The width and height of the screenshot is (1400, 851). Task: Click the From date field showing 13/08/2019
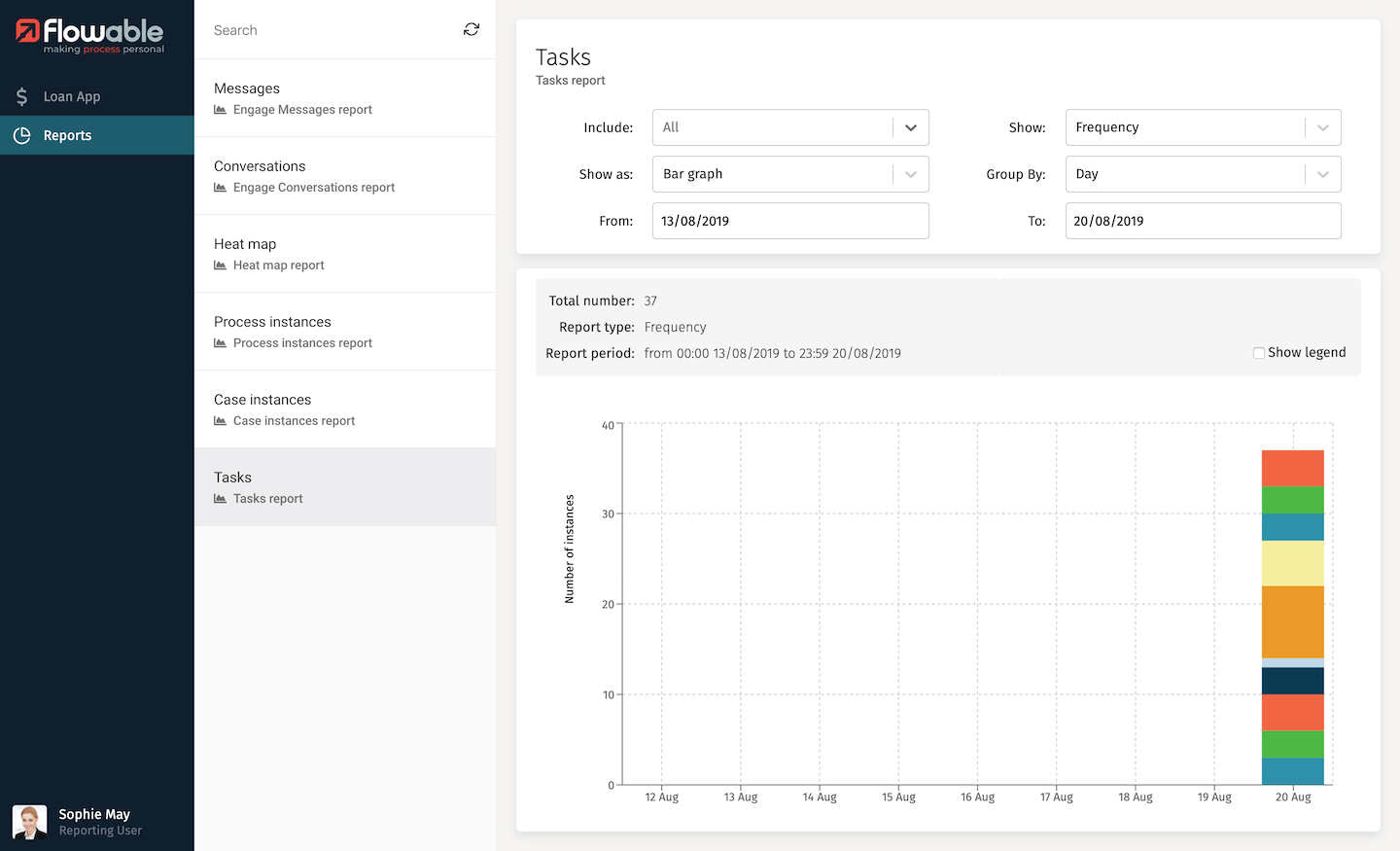click(789, 221)
